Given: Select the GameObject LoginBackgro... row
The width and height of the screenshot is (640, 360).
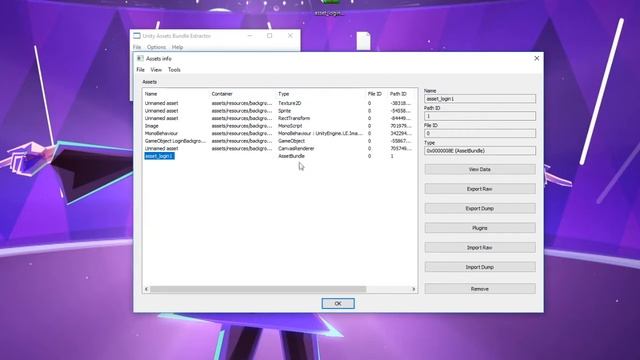Looking at the screenshot, I should click(x=280, y=141).
